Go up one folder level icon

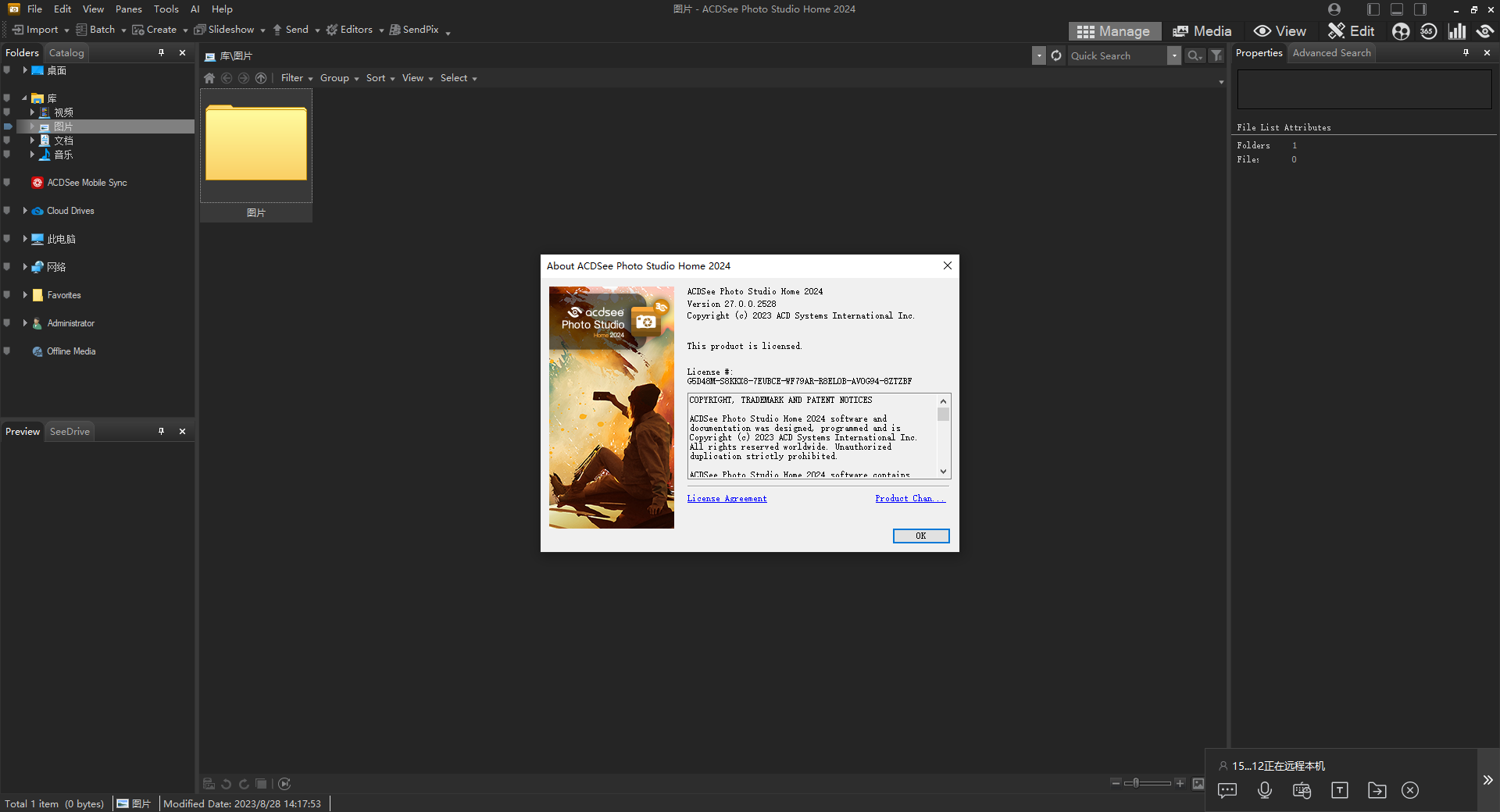(x=261, y=78)
